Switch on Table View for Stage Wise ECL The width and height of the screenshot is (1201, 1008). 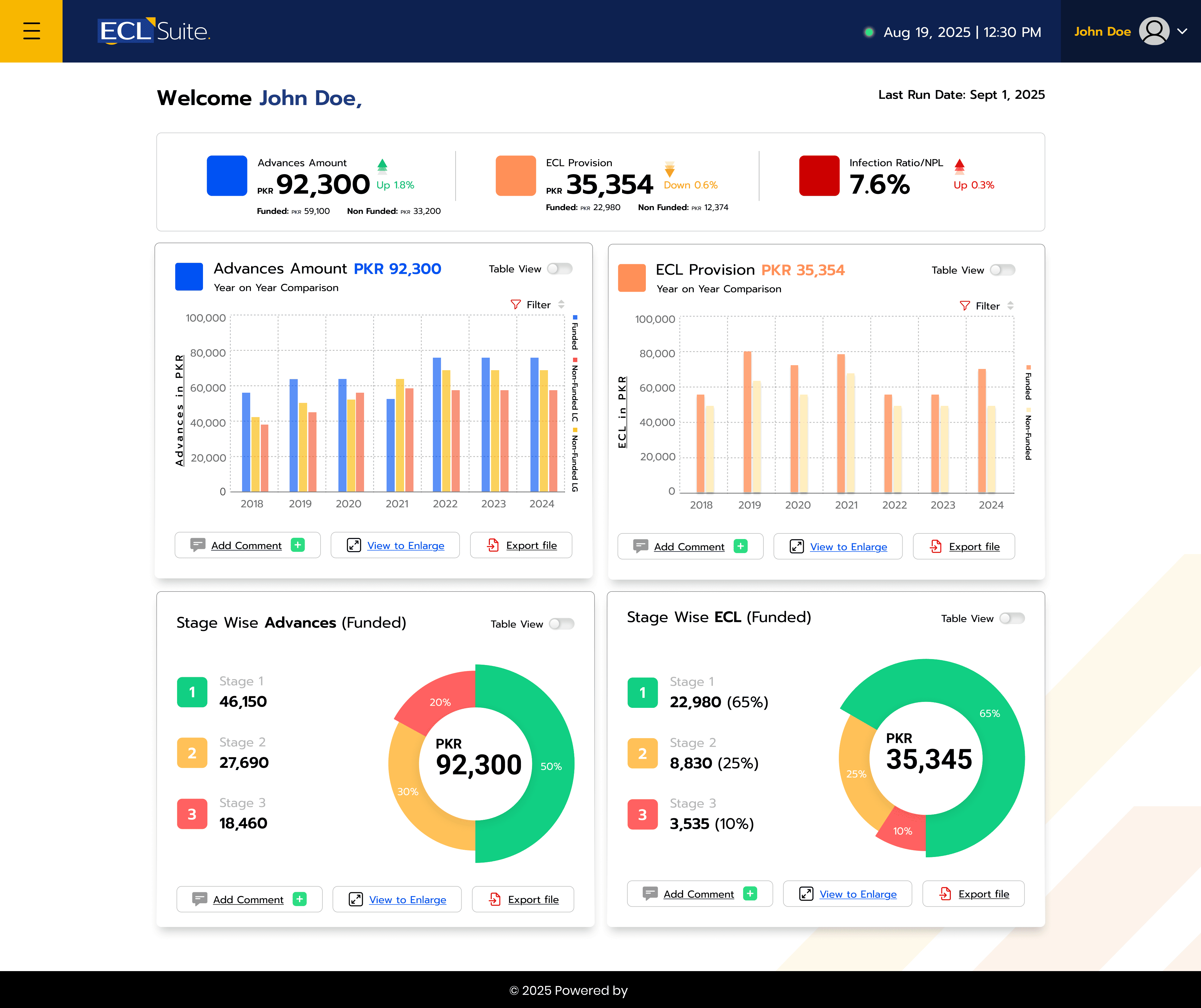[x=1012, y=618]
